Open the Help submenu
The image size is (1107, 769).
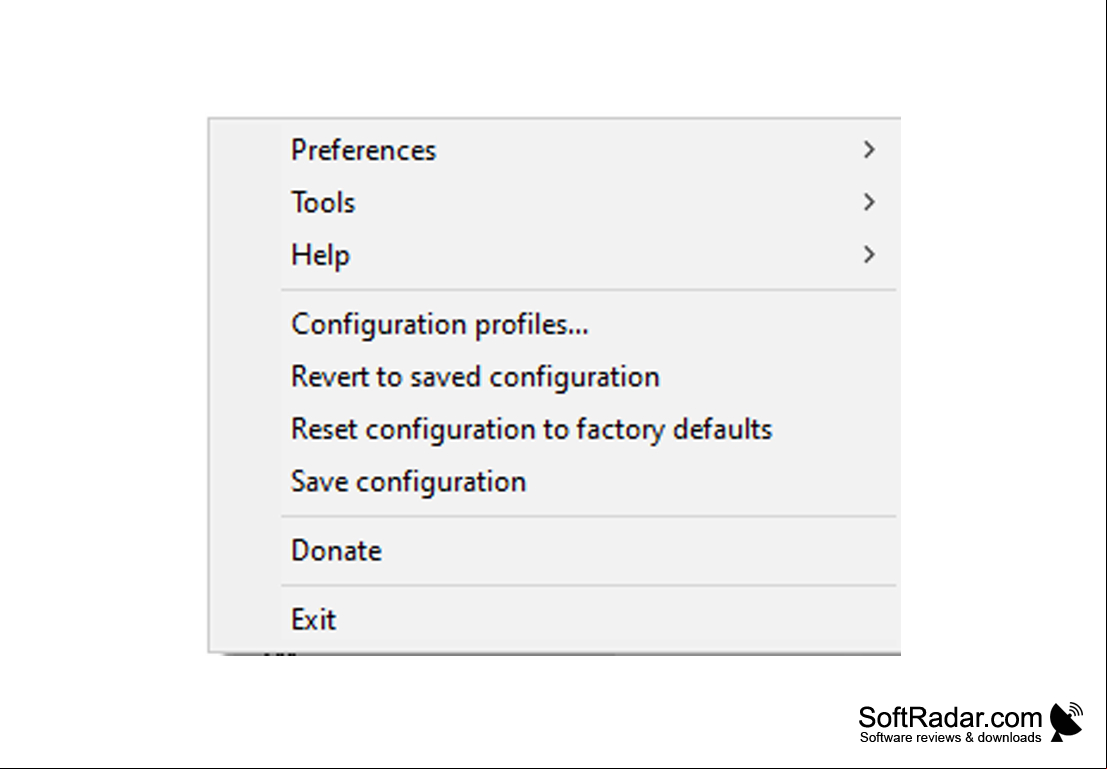tap(554, 255)
